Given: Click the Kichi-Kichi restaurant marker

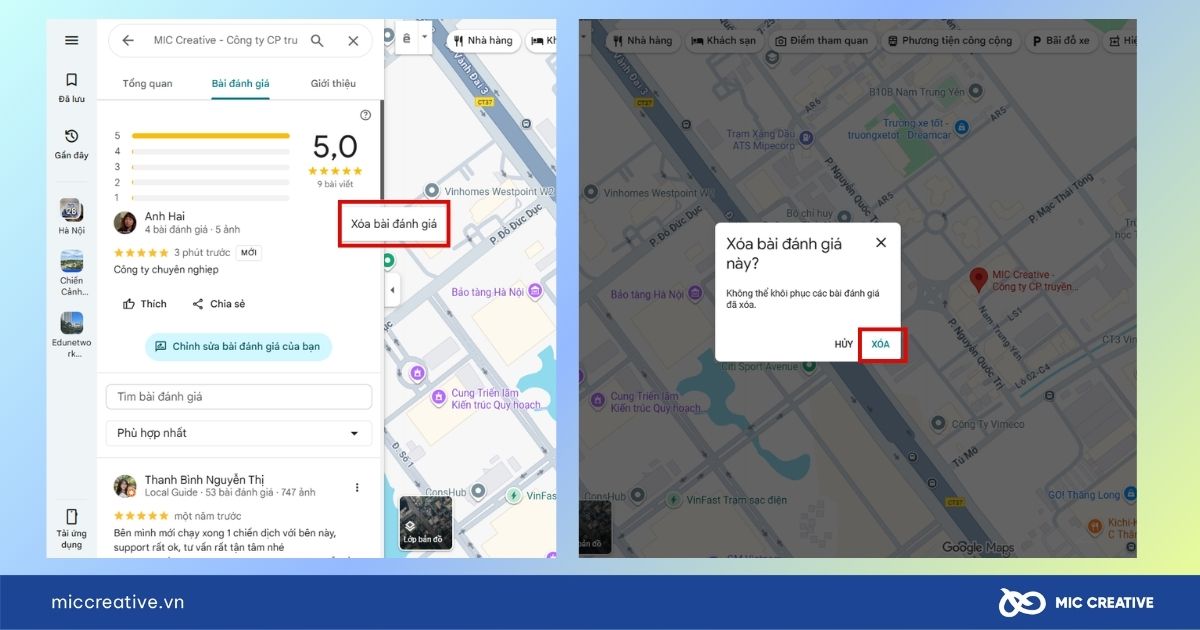Looking at the screenshot, I should 1097,524.
